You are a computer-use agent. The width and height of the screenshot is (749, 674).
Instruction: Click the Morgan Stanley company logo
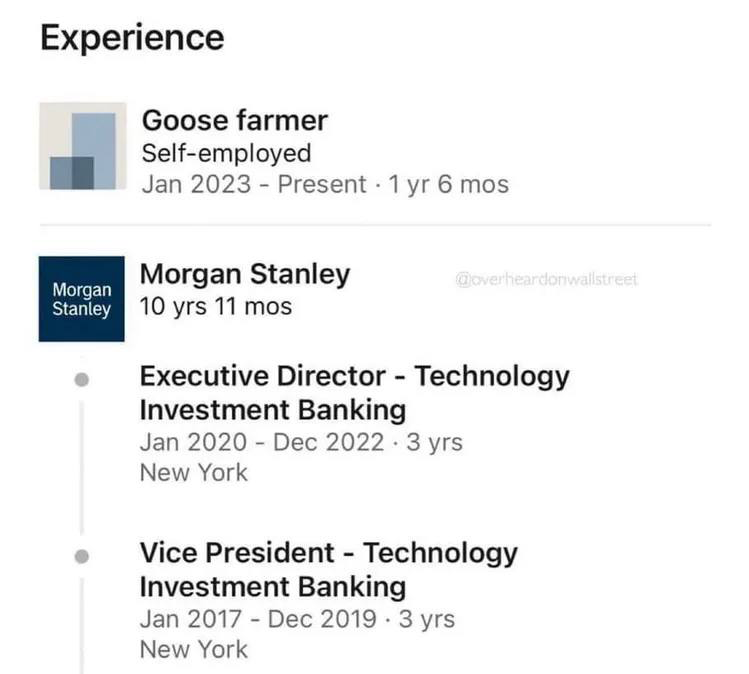coord(82,298)
